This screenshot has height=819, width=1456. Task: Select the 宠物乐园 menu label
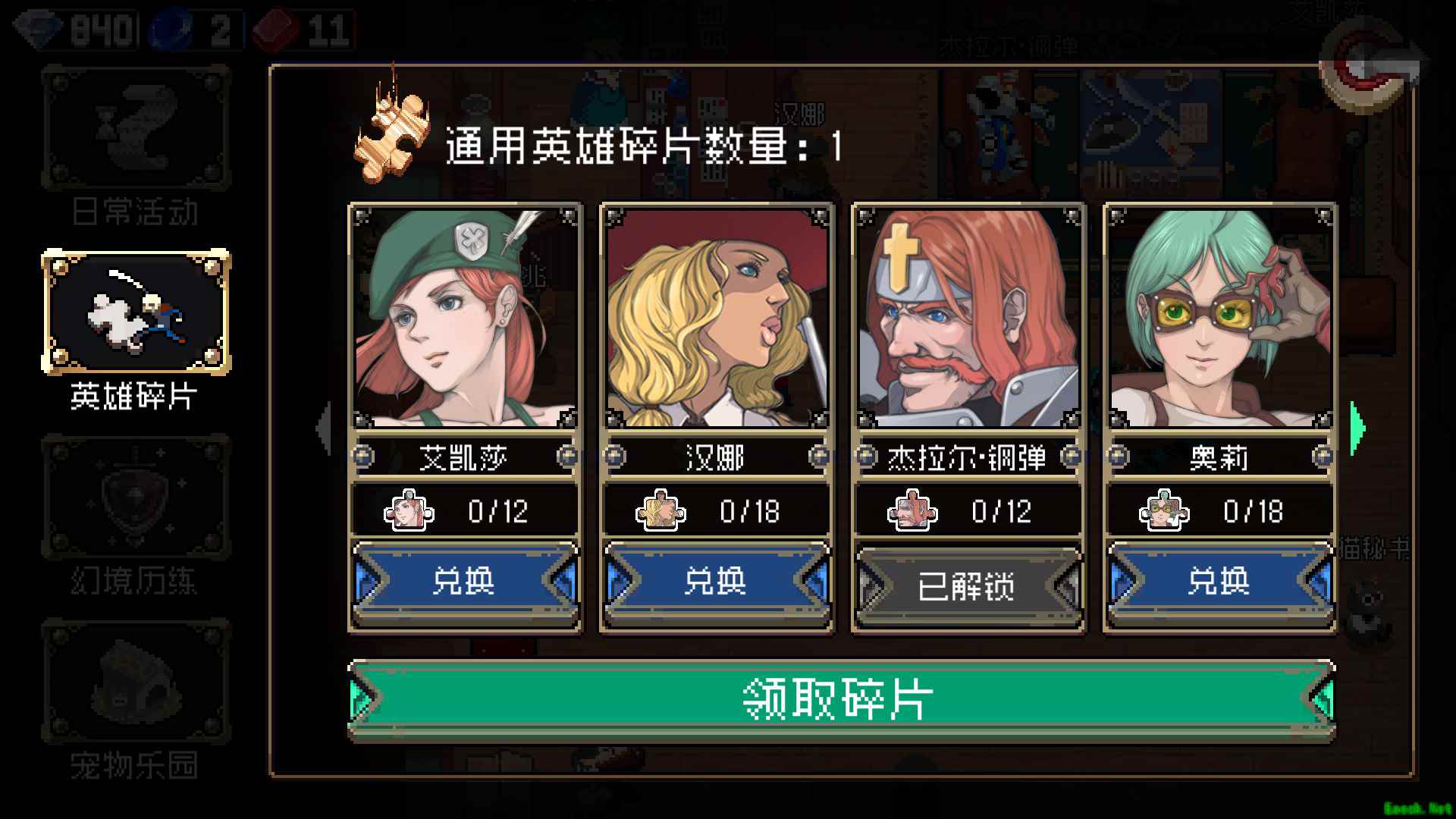tap(135, 765)
